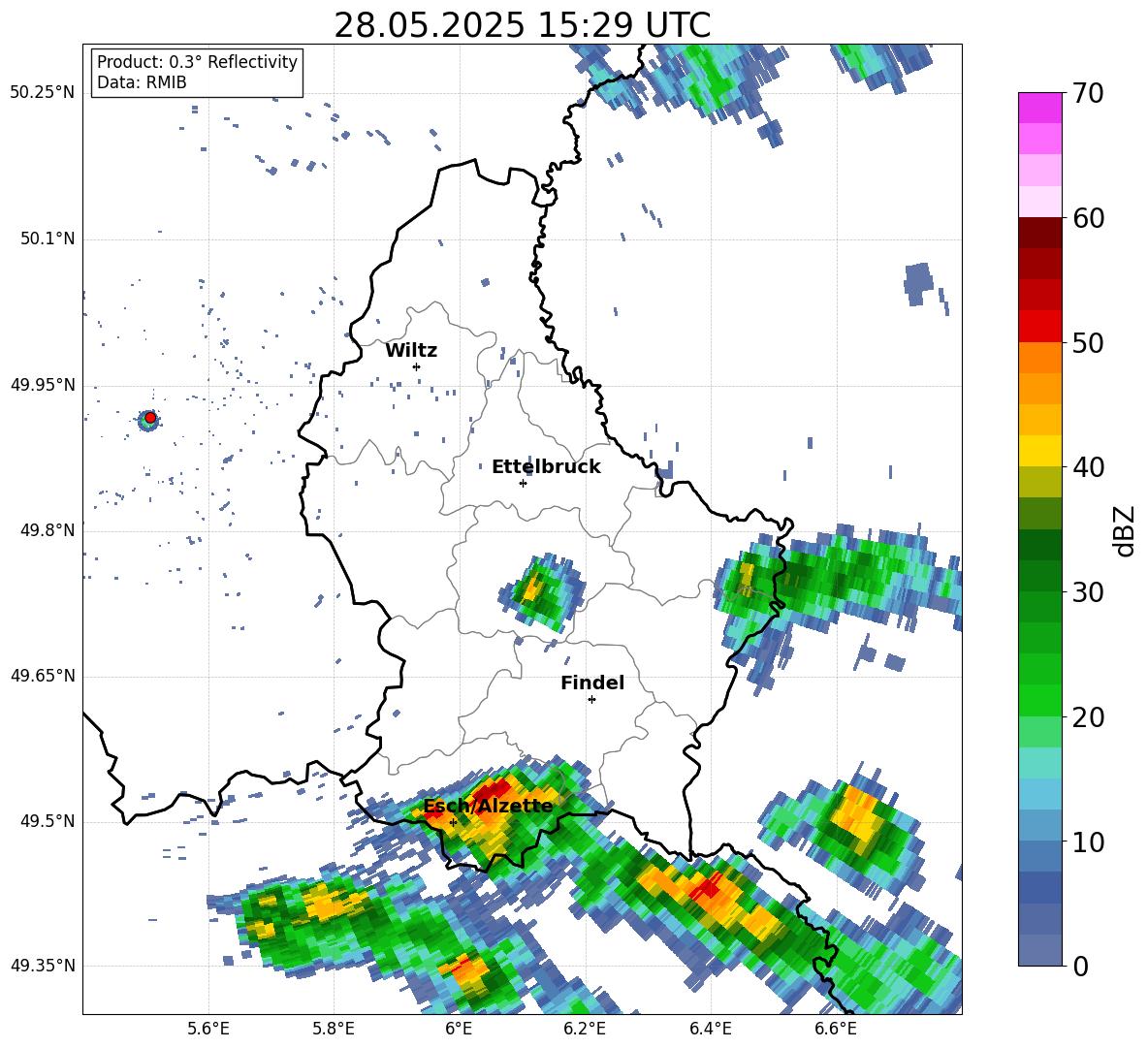Click the red core in cell near 6.4°E
This screenshot has width=1148, height=1048.
click(x=709, y=887)
